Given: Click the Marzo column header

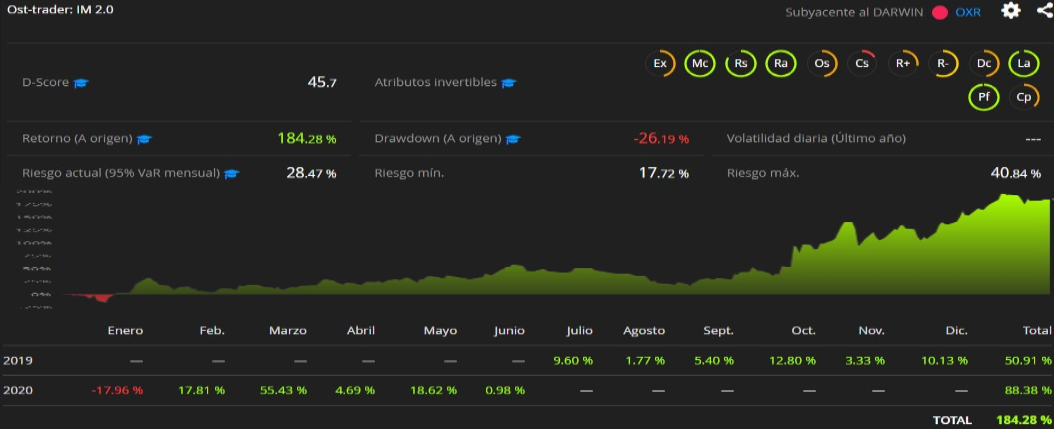Looking at the screenshot, I should click(288, 331).
